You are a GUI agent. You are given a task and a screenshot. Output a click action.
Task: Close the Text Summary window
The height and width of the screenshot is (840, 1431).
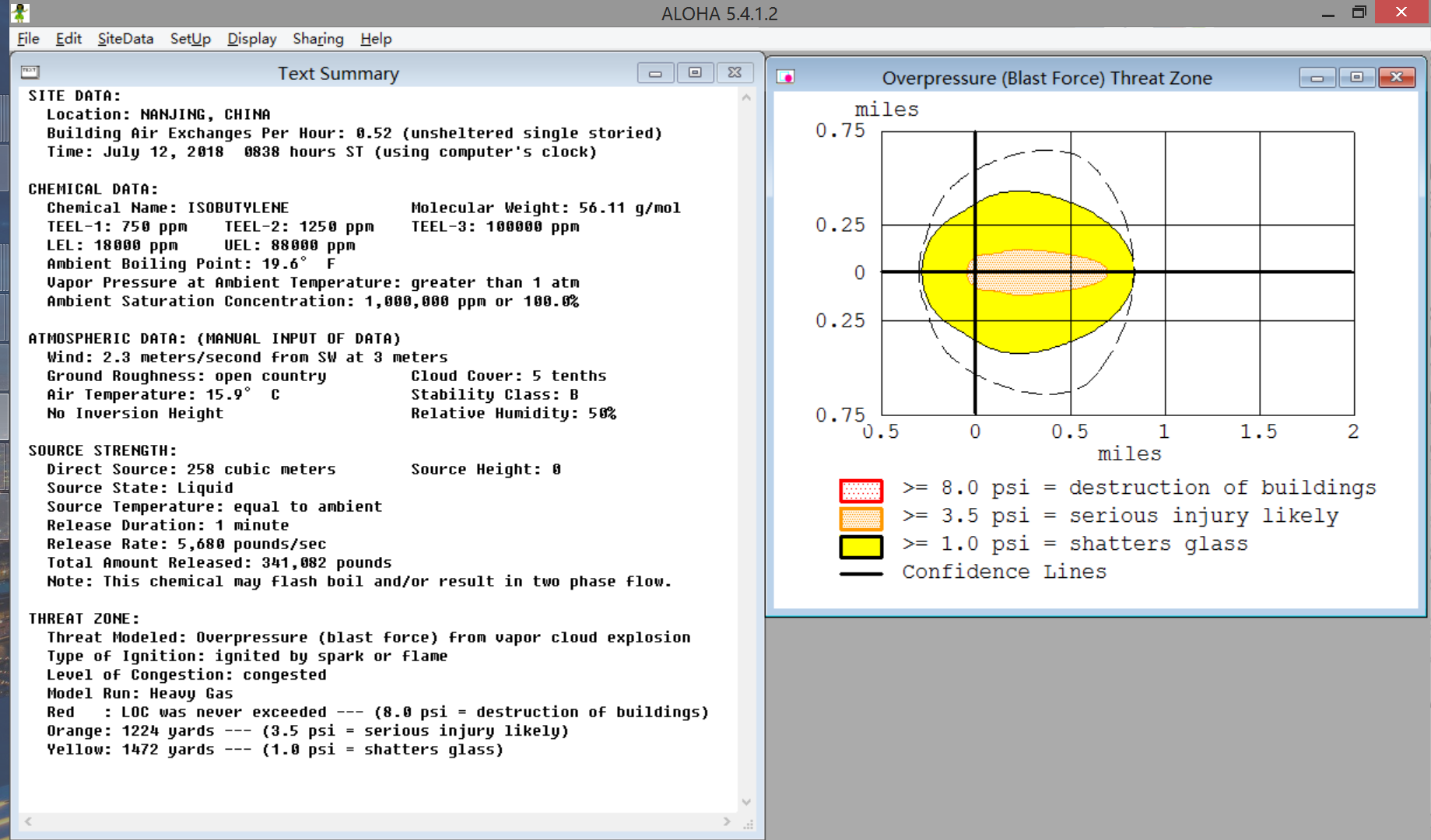tap(735, 73)
